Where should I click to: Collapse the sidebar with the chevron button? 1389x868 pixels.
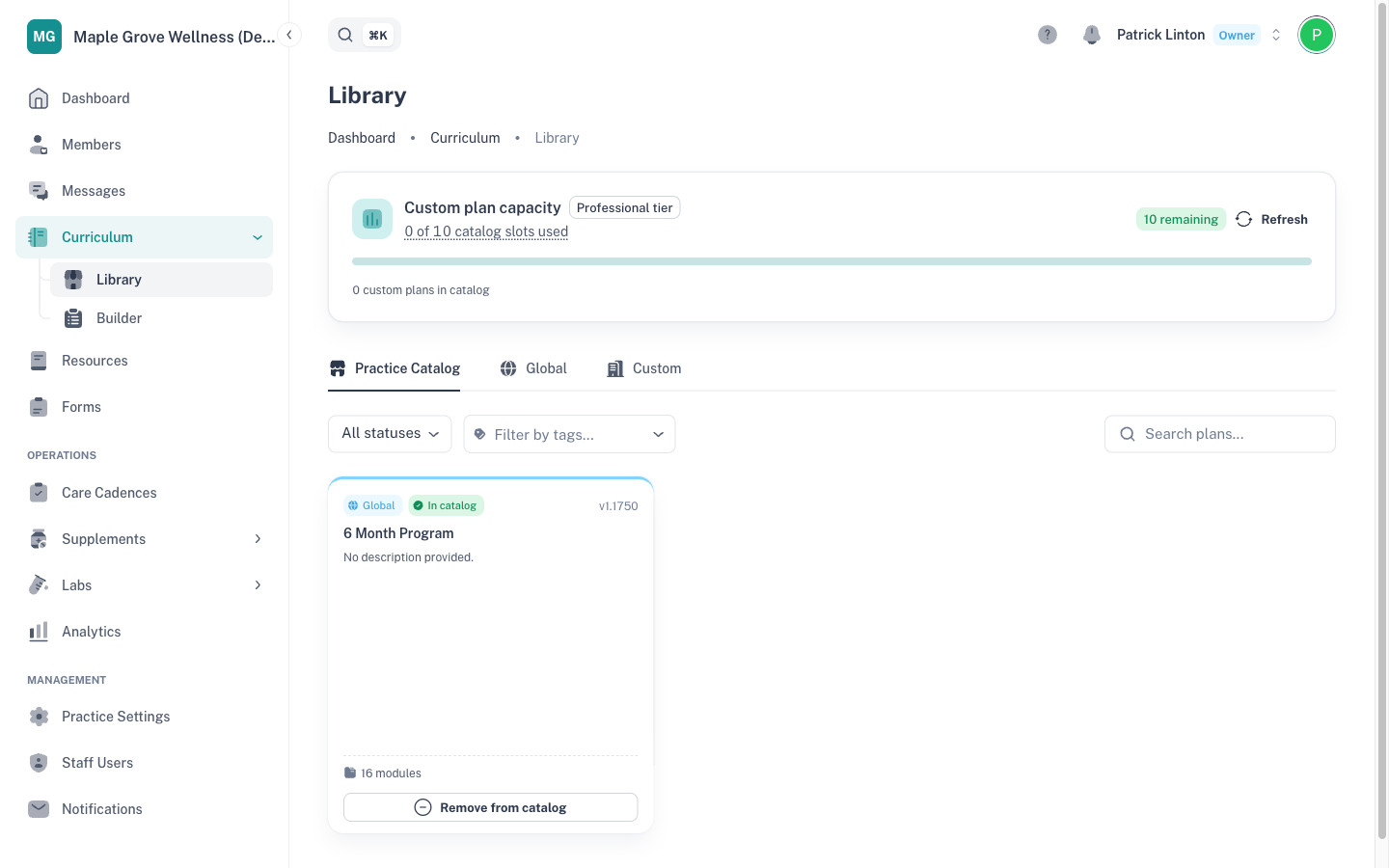click(x=289, y=35)
